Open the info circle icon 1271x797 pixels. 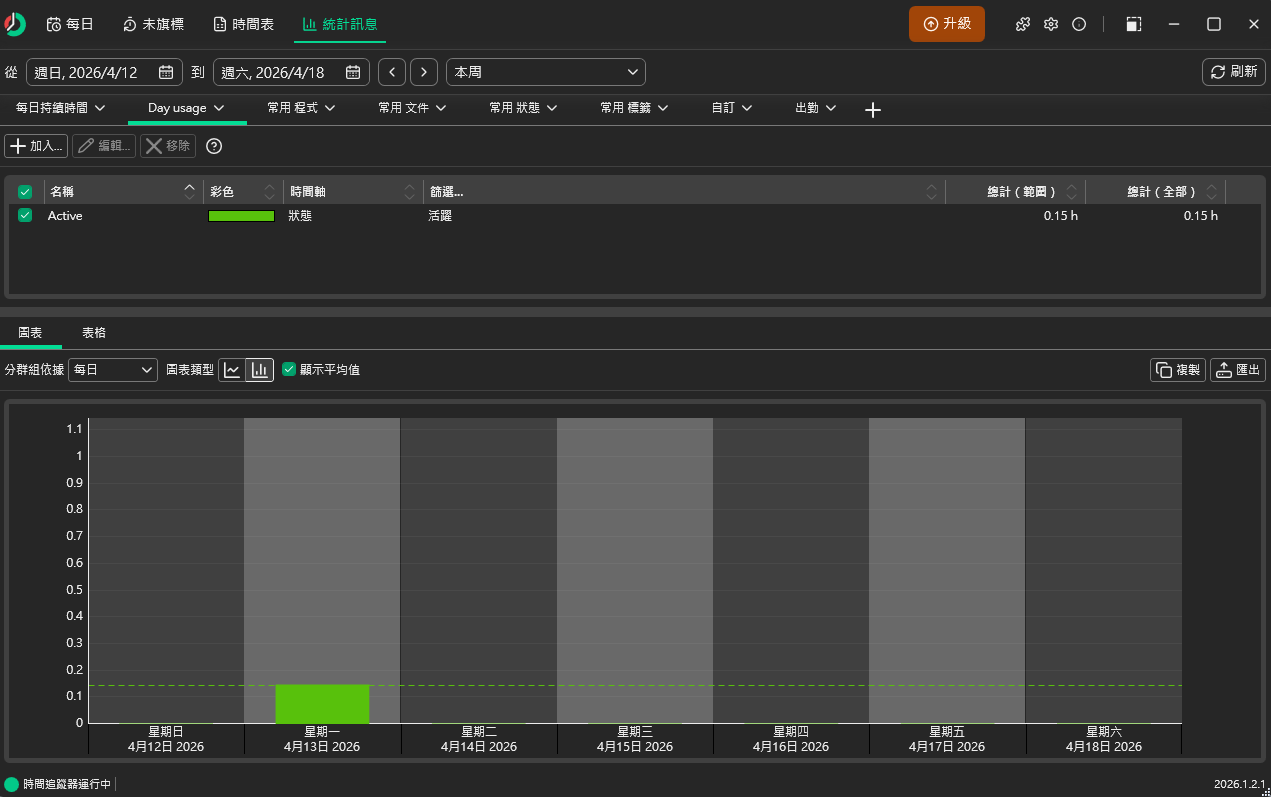[x=1079, y=24]
